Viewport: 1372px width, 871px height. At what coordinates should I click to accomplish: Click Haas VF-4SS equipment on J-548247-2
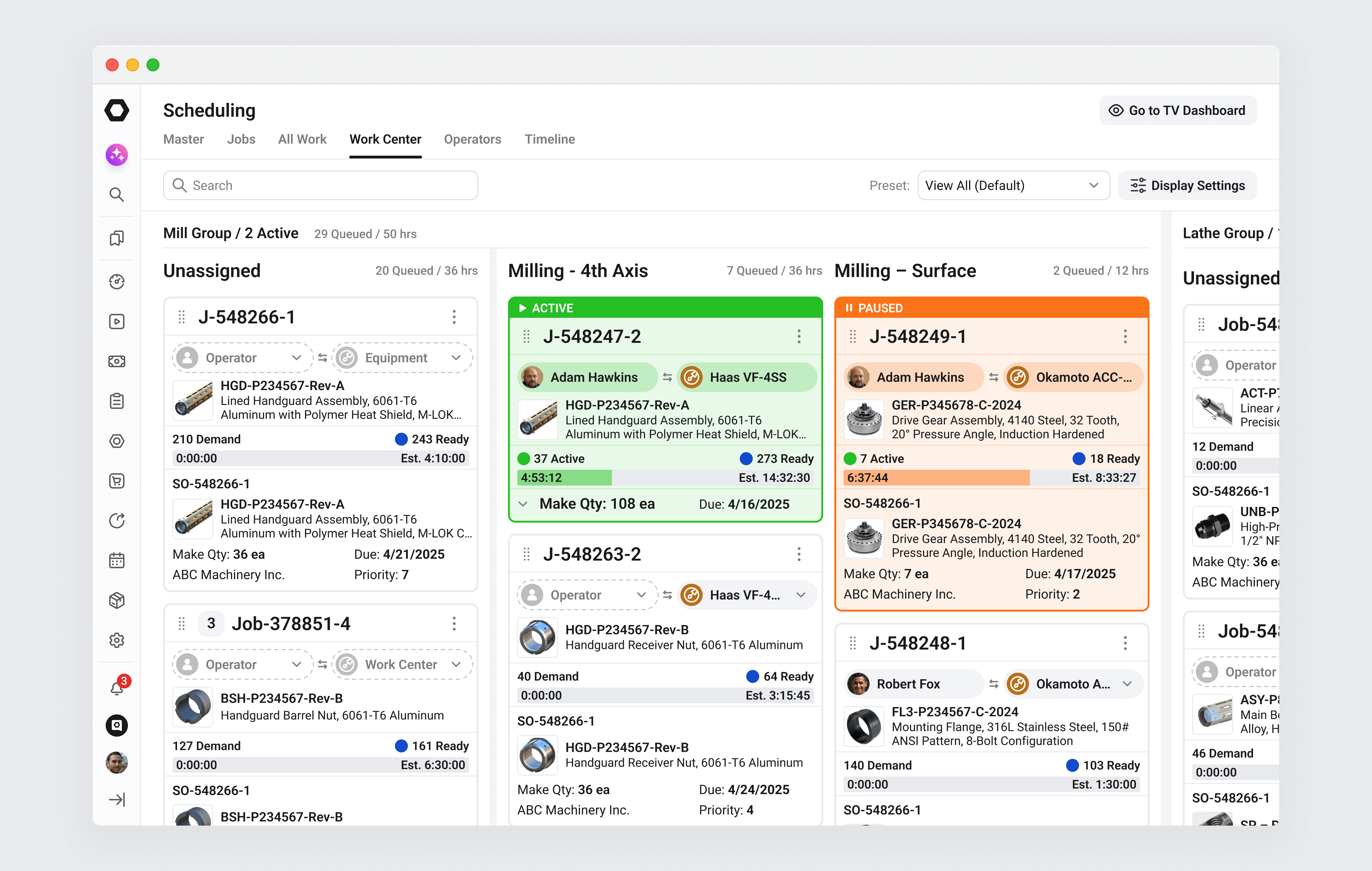[x=747, y=377]
